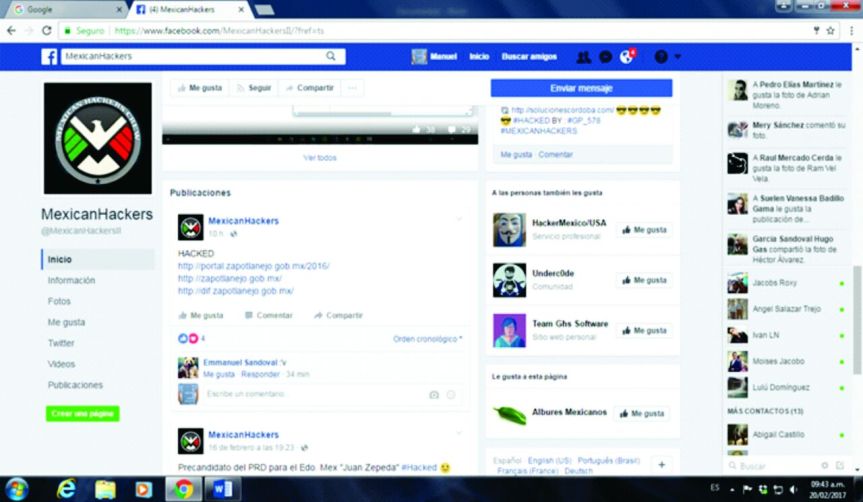Image resolution: width=863 pixels, height=502 pixels.
Task: Open Manuel's profile link
Action: click(x=435, y=57)
